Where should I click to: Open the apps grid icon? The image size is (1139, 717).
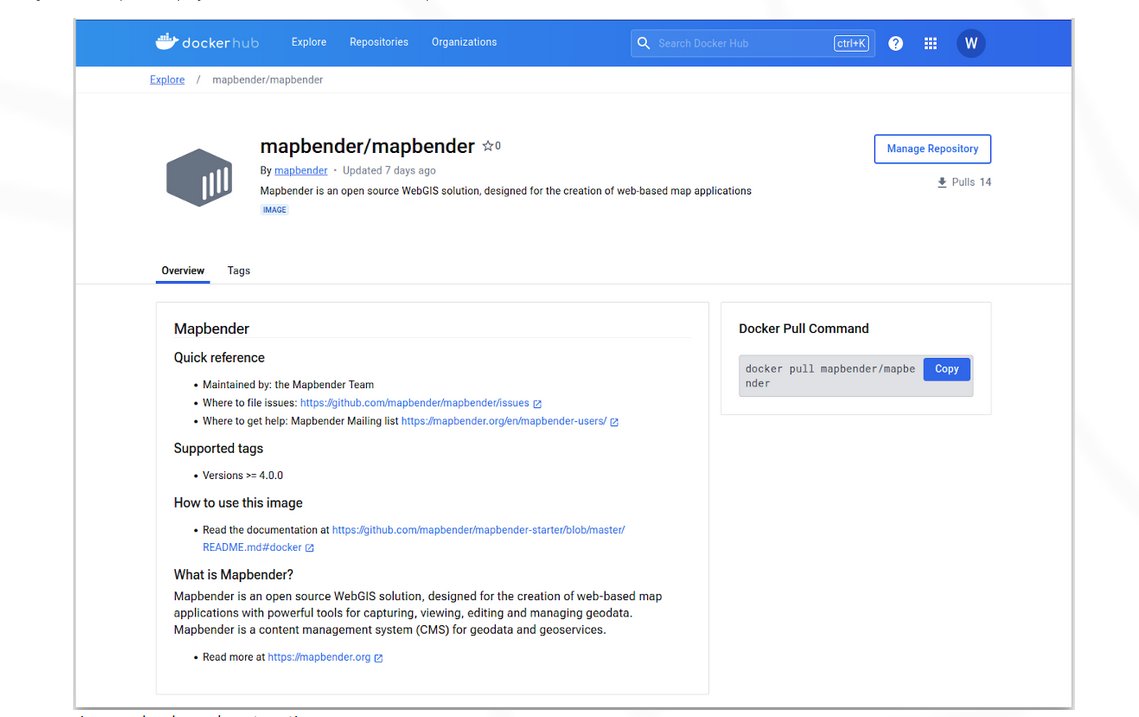[x=931, y=44]
